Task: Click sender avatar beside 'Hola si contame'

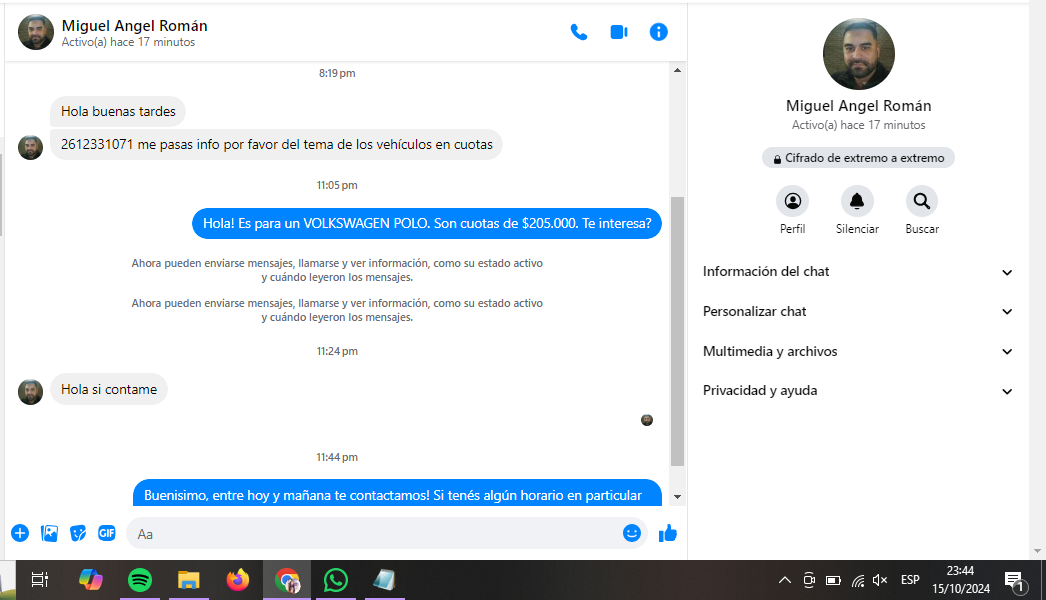Action: pos(30,392)
